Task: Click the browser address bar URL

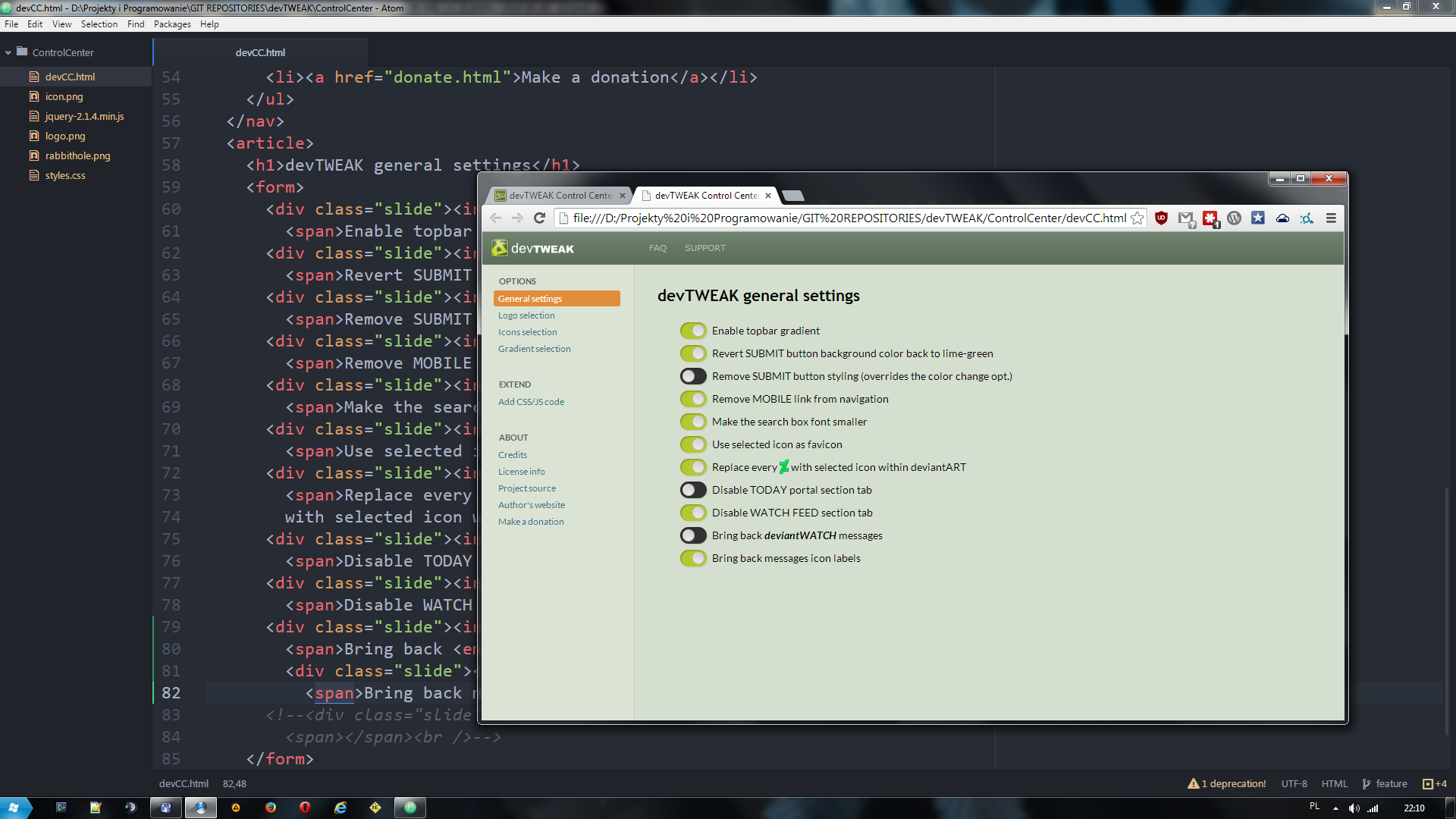Action: pos(849,218)
